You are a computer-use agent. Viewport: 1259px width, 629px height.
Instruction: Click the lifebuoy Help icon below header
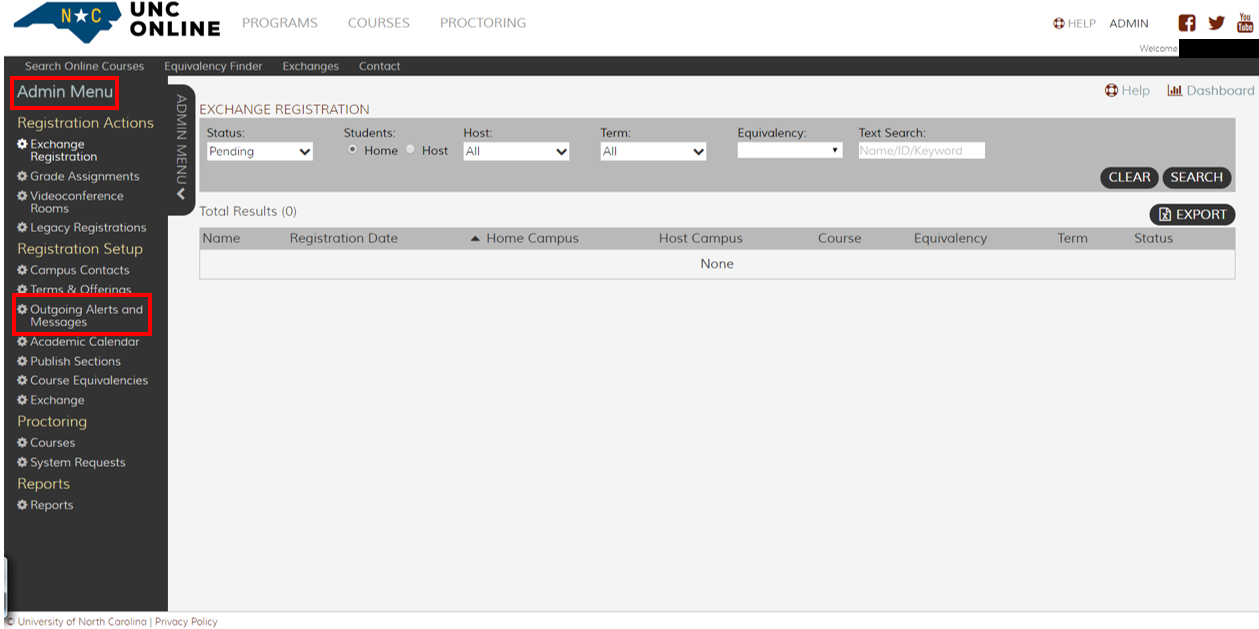coord(1111,91)
